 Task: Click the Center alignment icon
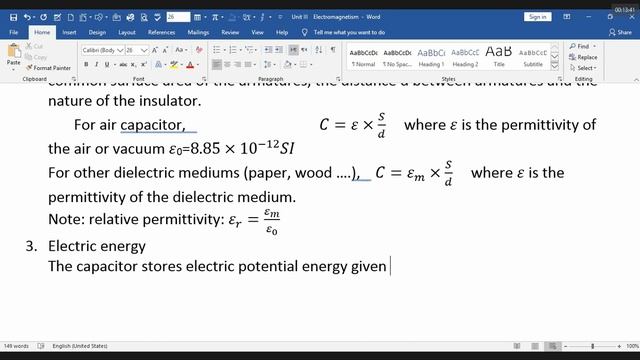click(227, 64)
